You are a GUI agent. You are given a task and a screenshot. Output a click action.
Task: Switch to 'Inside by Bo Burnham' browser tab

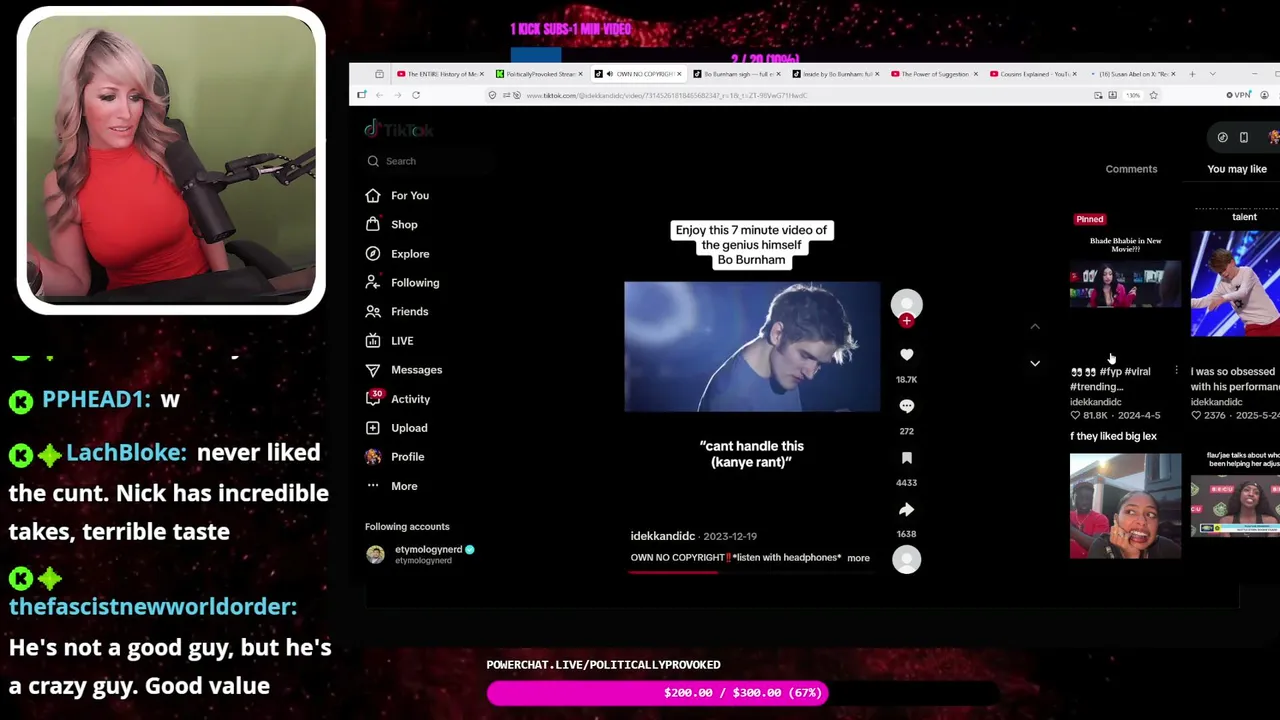(834, 74)
